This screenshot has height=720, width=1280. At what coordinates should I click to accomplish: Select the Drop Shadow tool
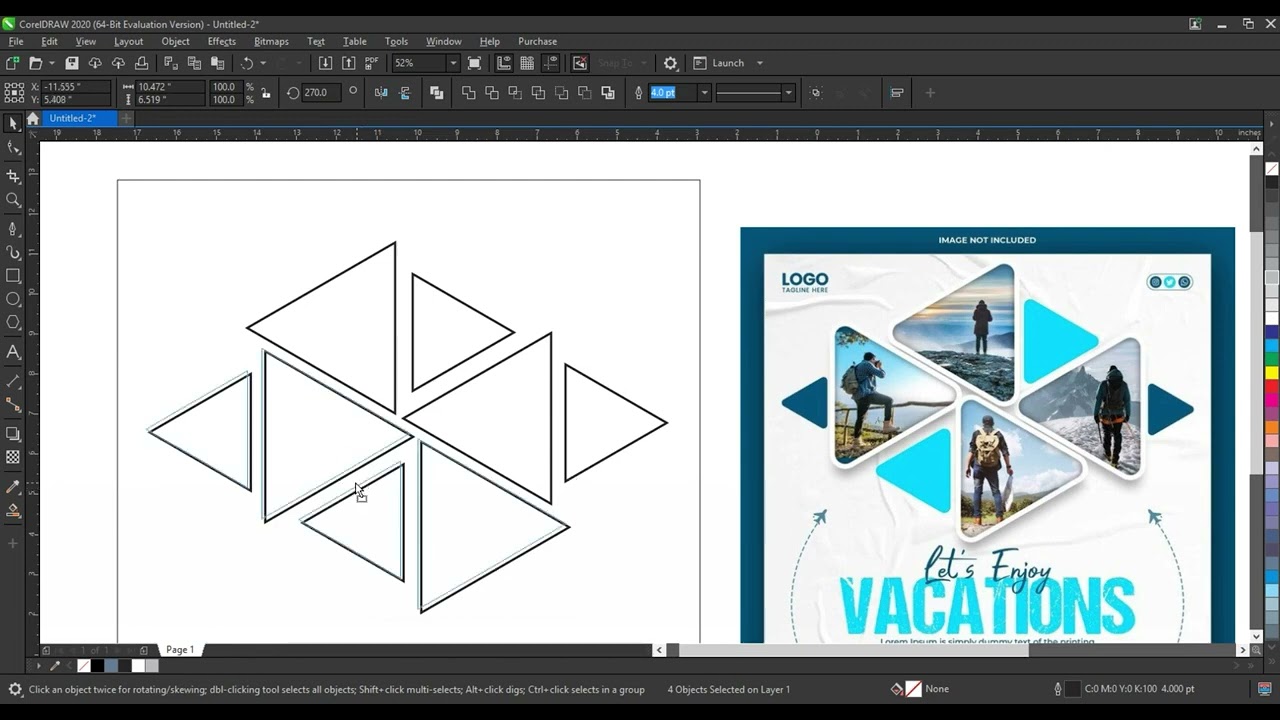pos(13,434)
